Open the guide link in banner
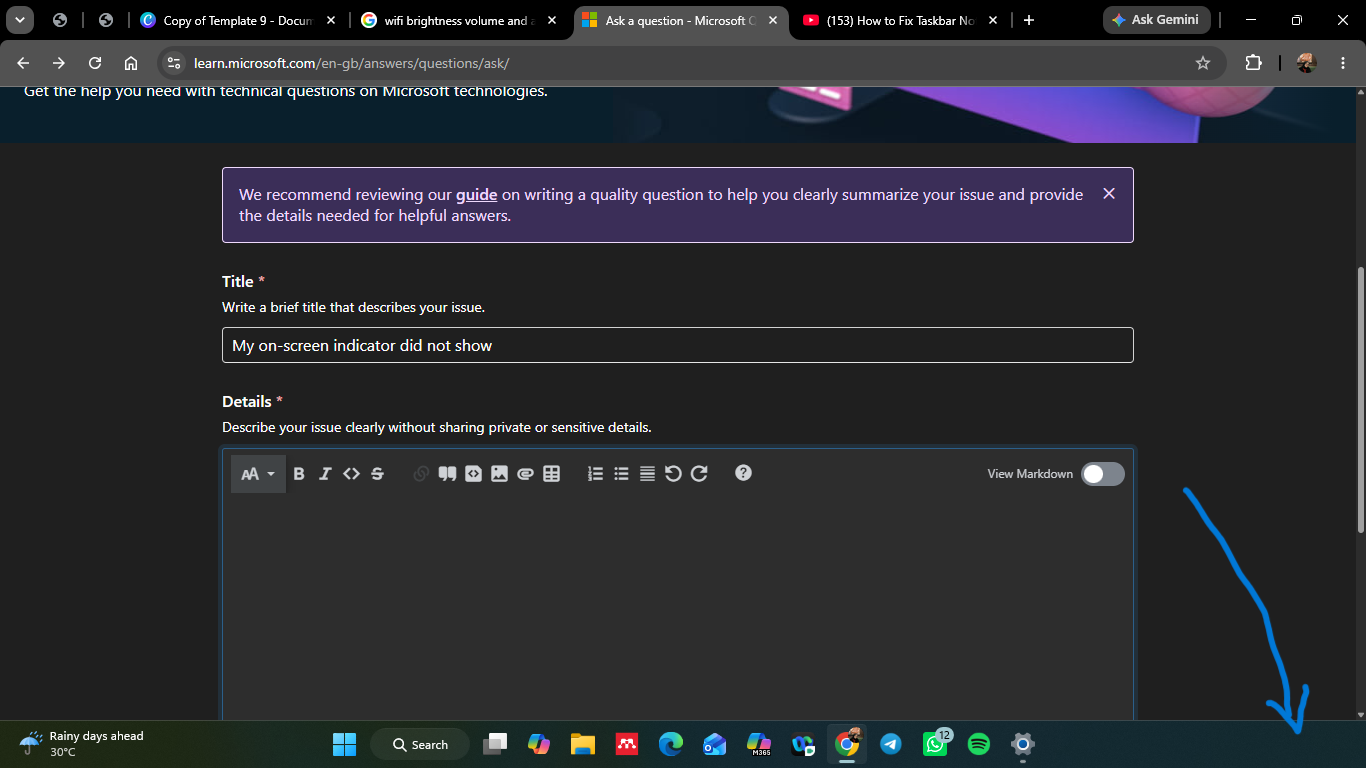 click(x=477, y=195)
